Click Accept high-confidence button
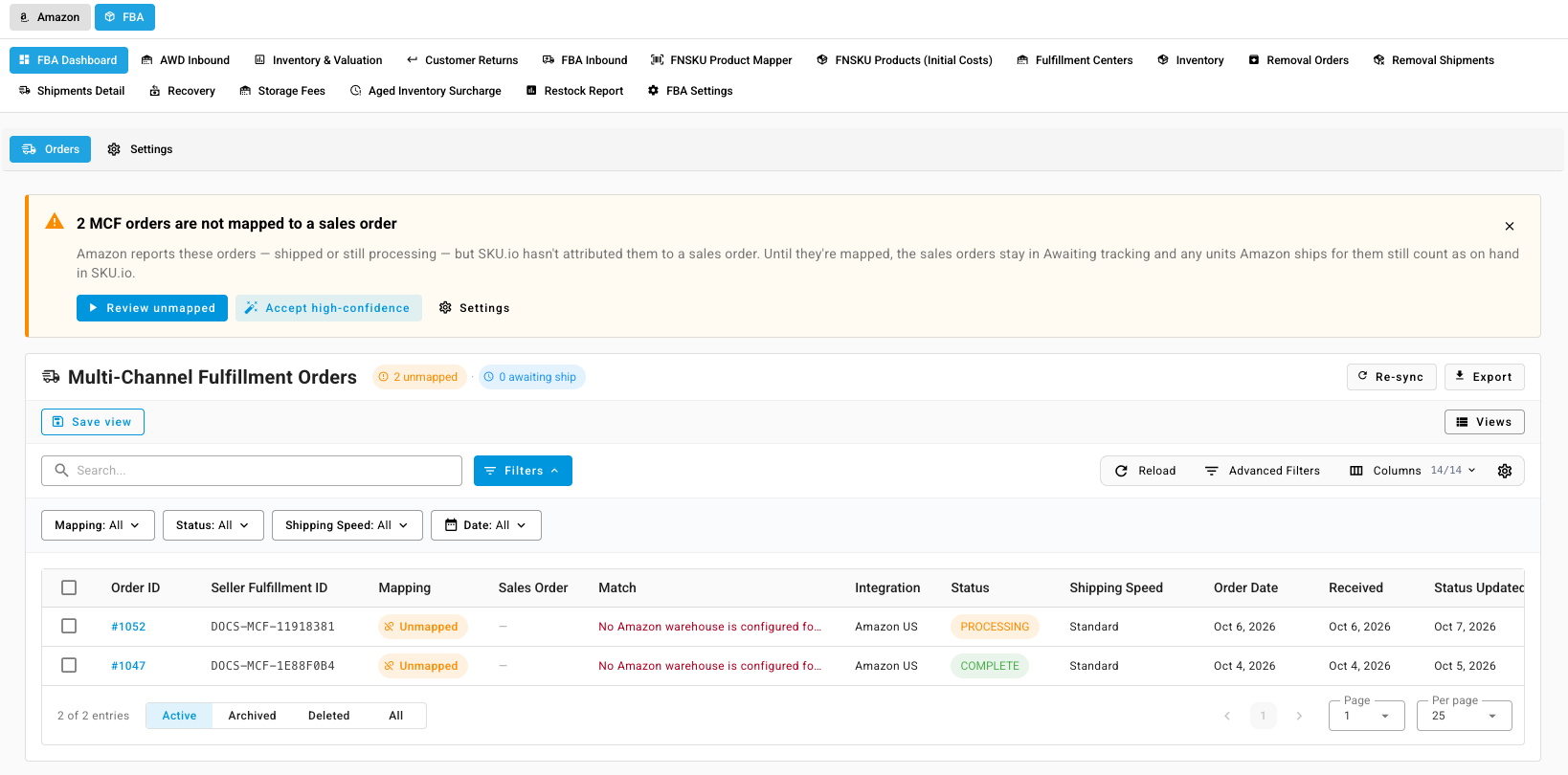The height and width of the screenshot is (775, 1568). pos(328,308)
